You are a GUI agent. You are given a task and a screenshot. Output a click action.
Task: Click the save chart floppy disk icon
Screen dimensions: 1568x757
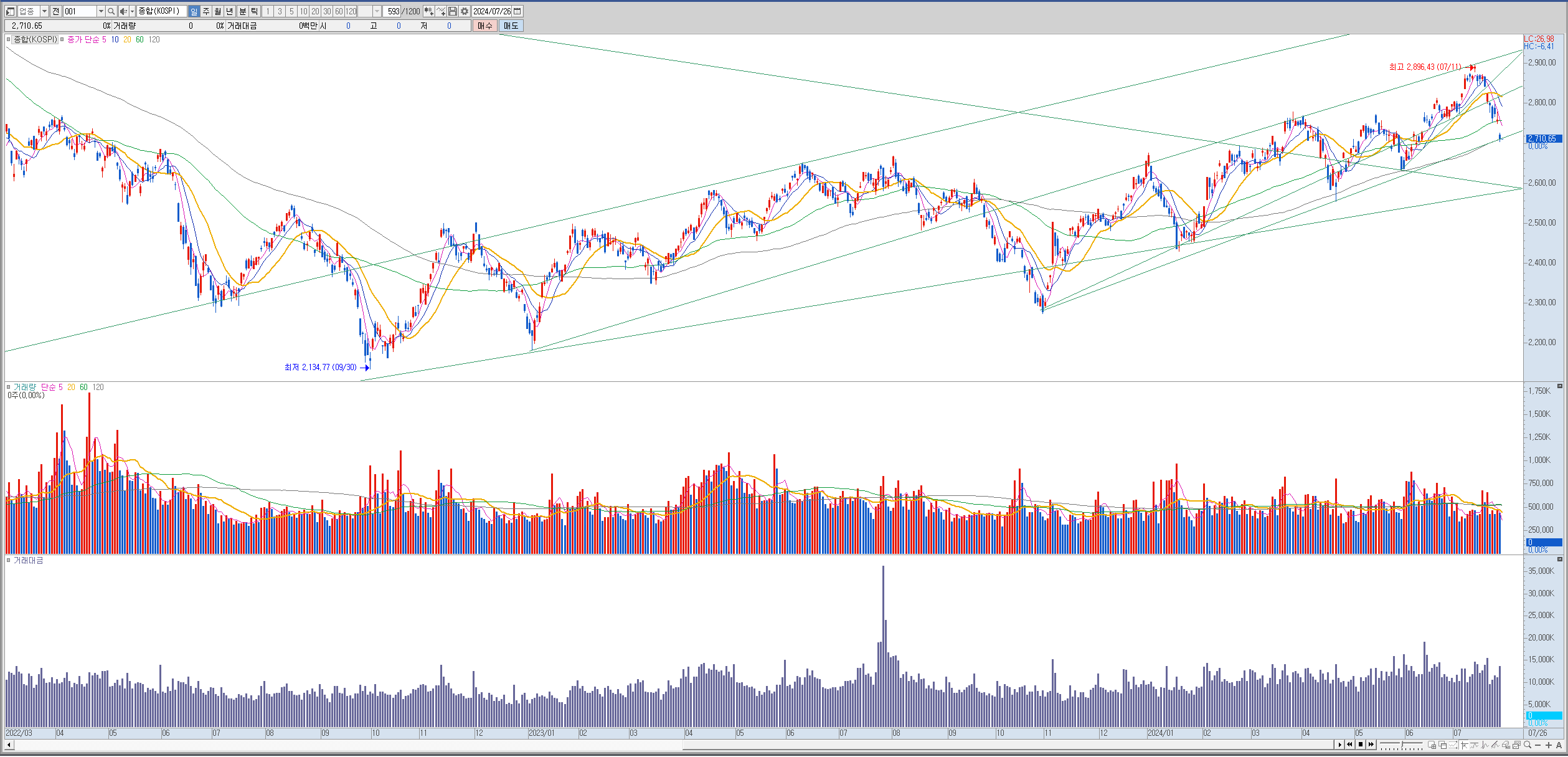[x=453, y=11]
